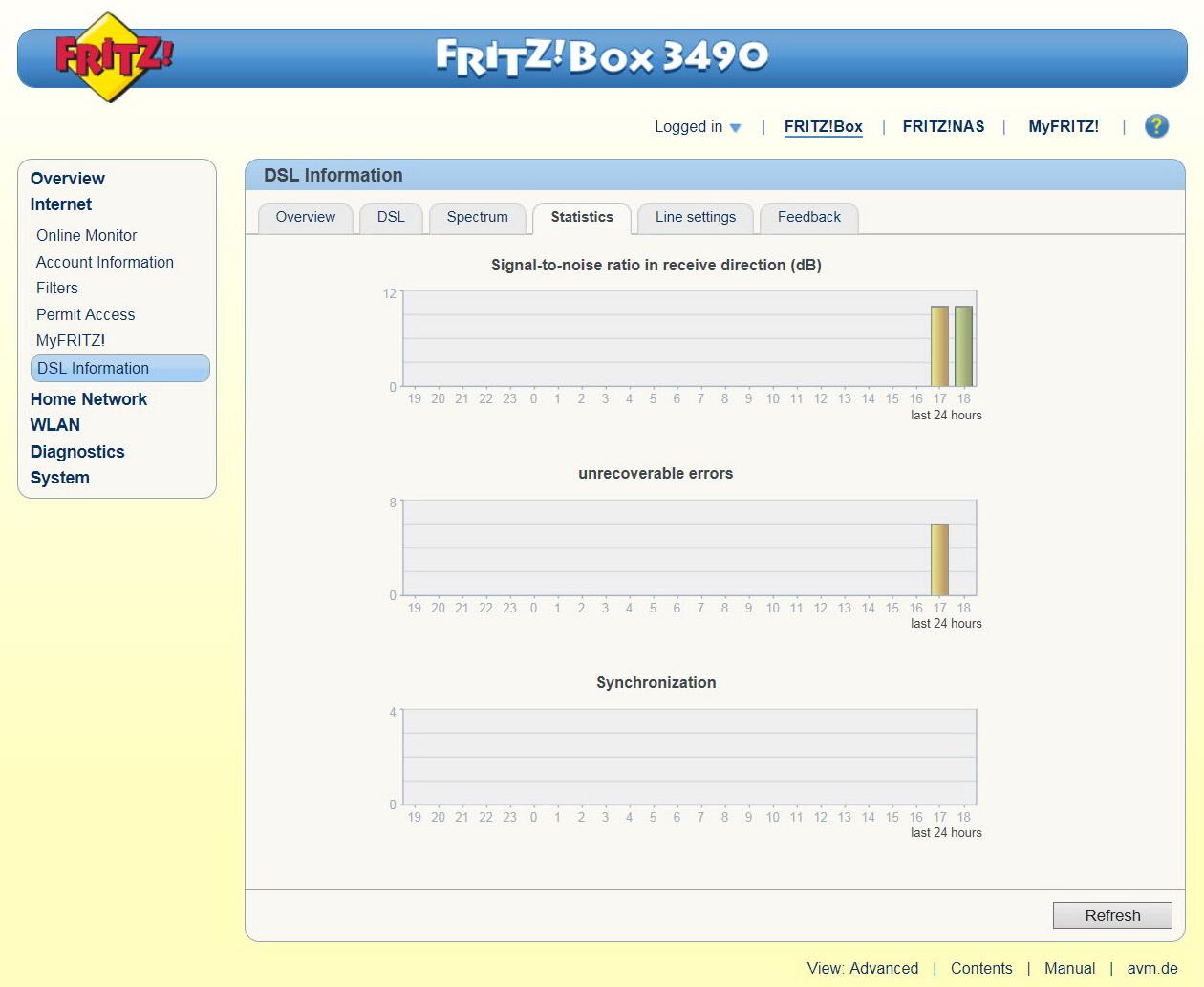This screenshot has width=1204, height=987.
Task: Click 'last 24 hours' under the signal-to-noise chart
Action: coord(946,416)
